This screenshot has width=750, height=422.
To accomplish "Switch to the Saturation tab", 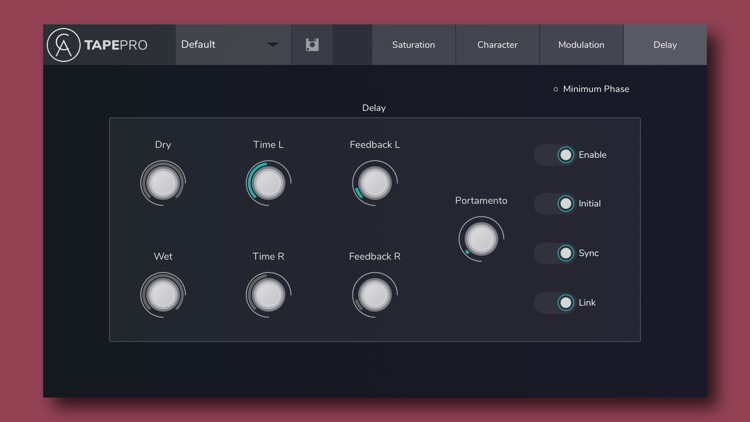I will pyautogui.click(x=414, y=44).
